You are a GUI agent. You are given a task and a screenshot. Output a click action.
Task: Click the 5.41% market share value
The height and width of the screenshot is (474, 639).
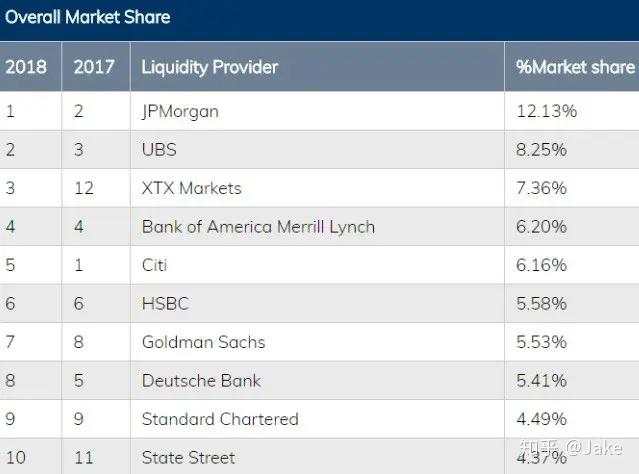541,380
